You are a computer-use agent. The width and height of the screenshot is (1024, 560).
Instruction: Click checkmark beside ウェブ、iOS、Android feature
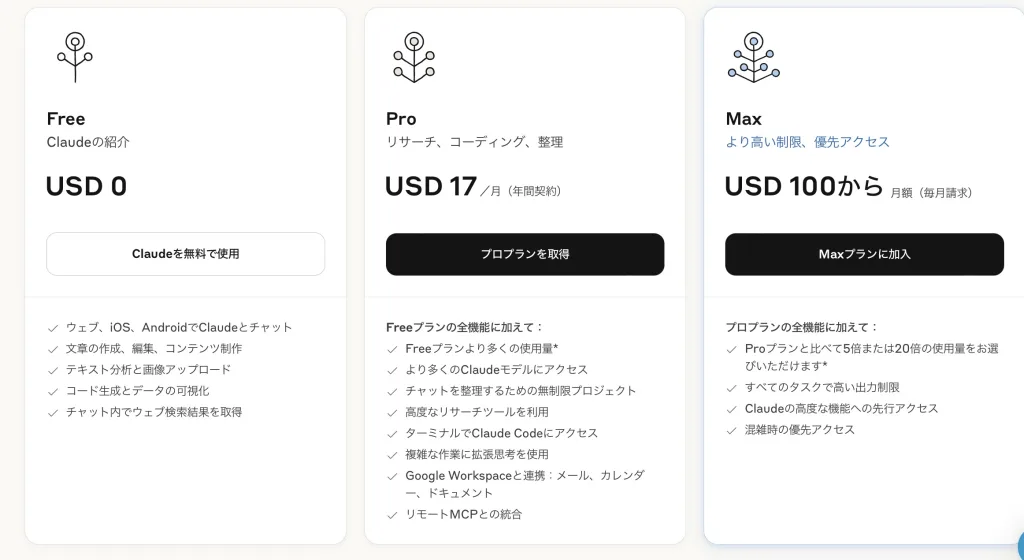click(x=53, y=328)
